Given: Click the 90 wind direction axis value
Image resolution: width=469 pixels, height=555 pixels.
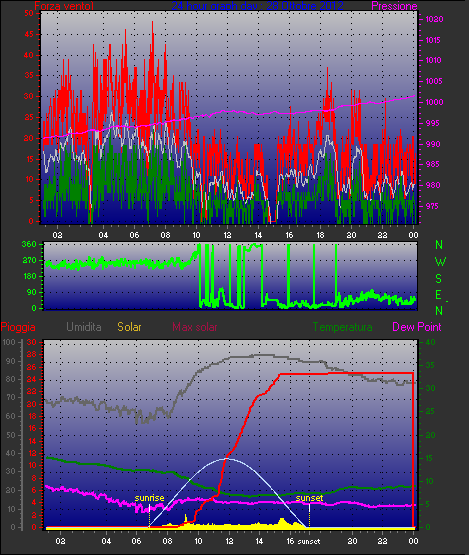Looking at the screenshot, I should point(32,292).
